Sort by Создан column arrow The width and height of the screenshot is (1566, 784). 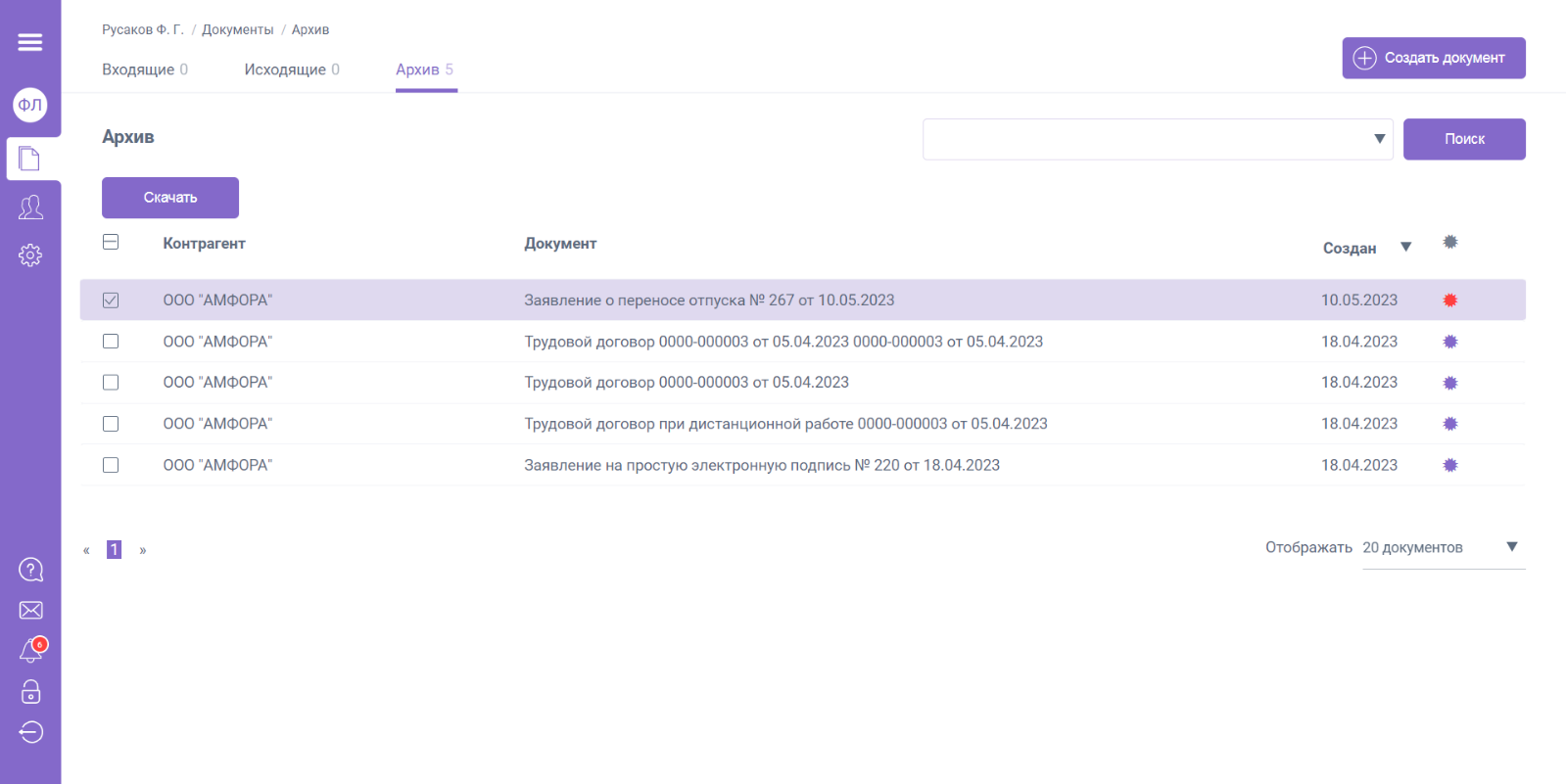(x=1405, y=248)
